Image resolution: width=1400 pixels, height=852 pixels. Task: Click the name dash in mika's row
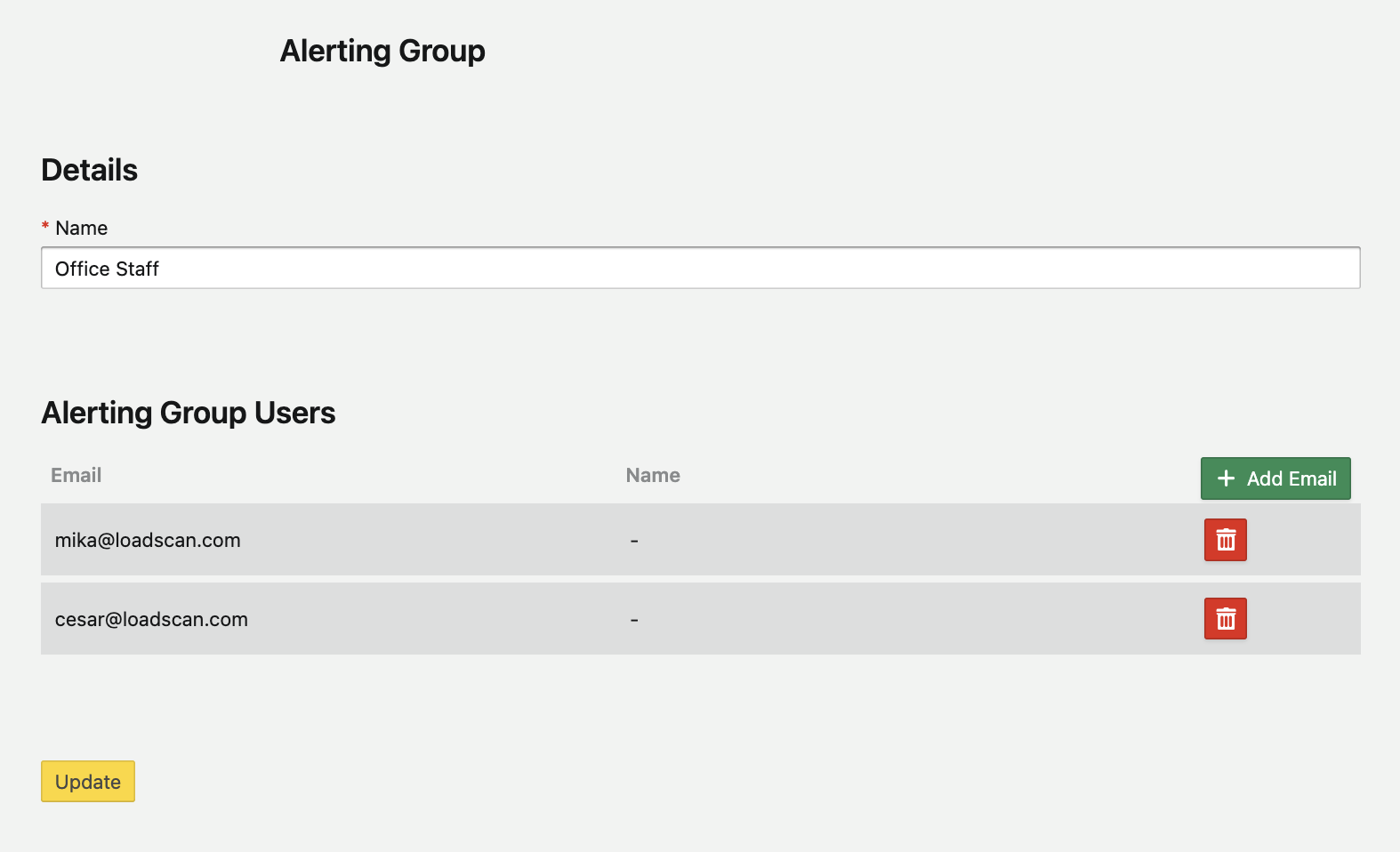click(x=634, y=541)
